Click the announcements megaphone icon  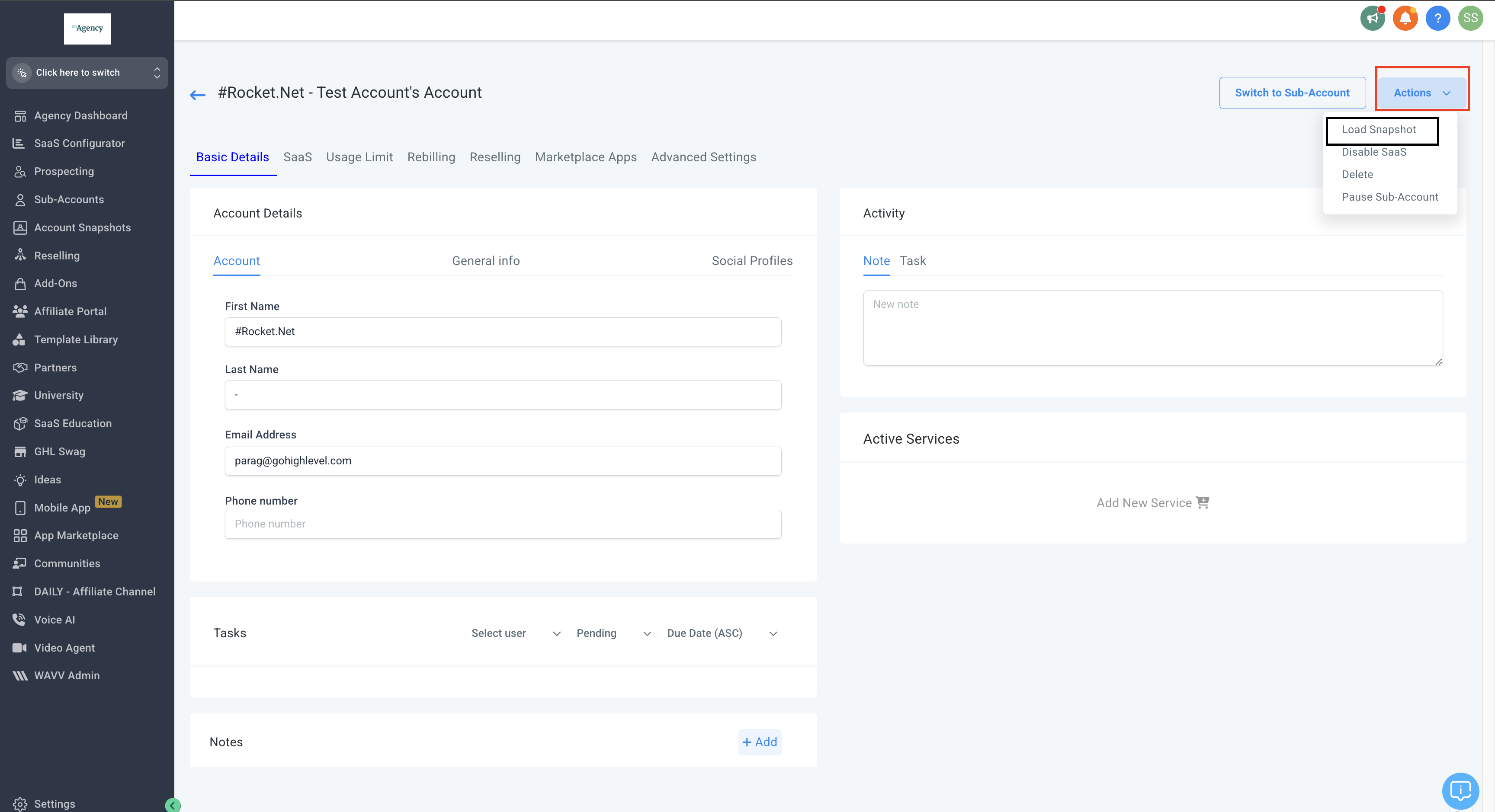[1373, 18]
